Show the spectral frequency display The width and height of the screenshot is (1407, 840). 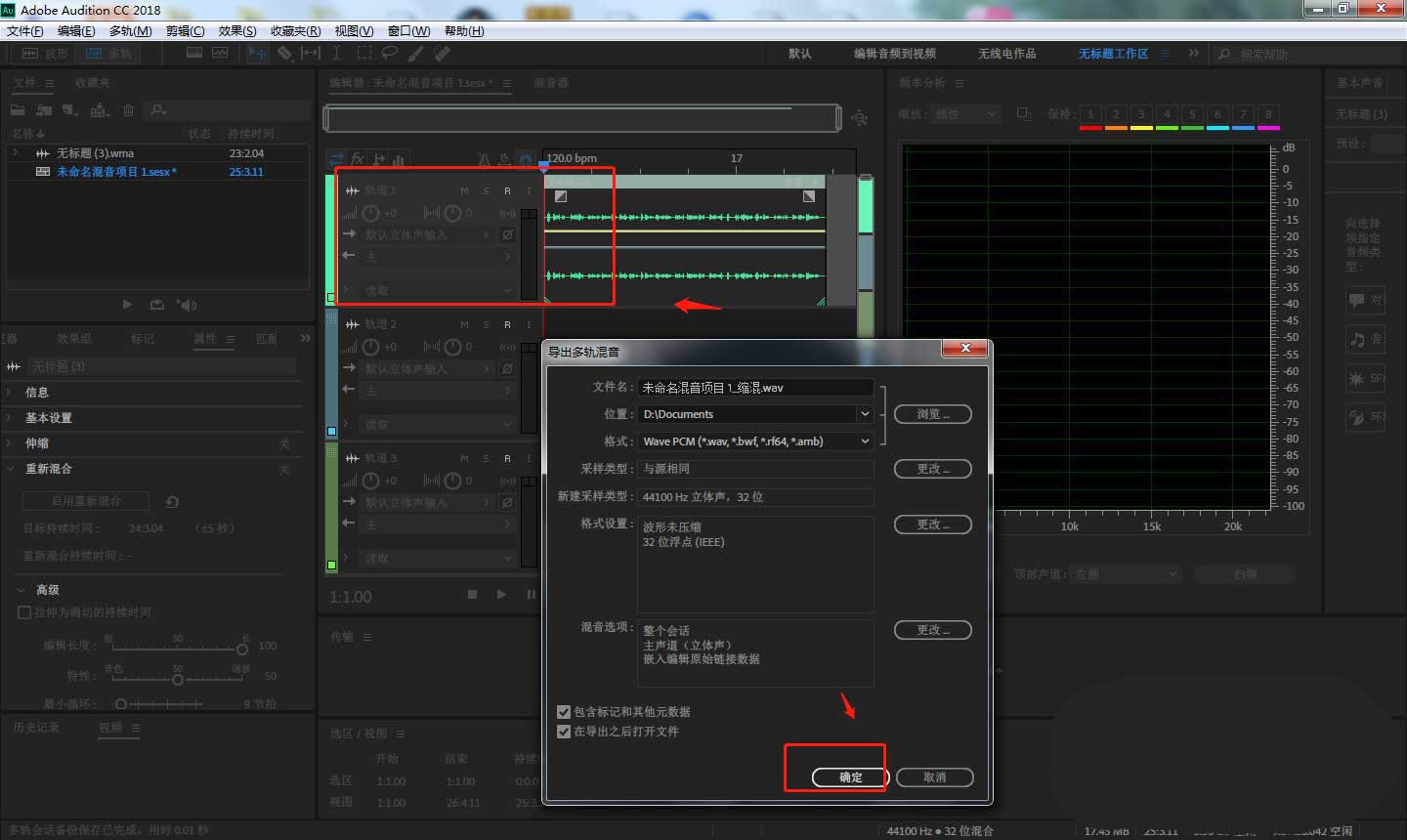(x=194, y=53)
